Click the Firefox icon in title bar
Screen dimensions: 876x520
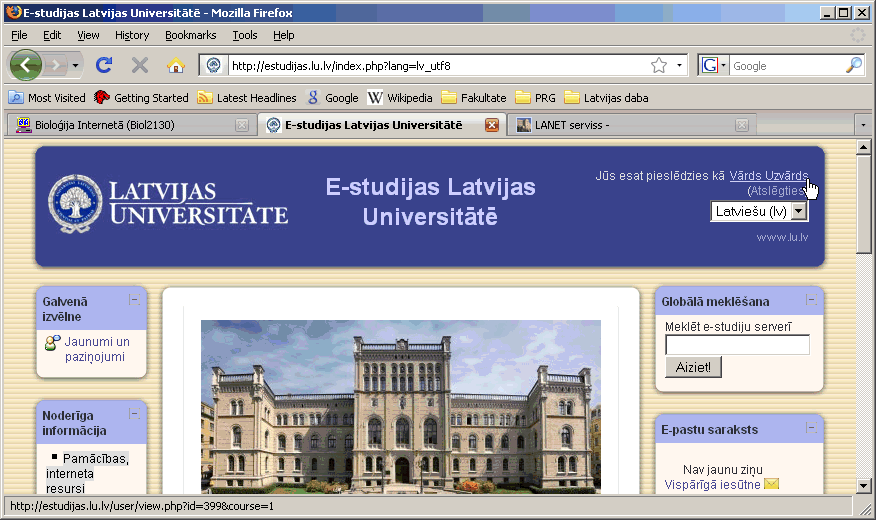[x=13, y=12]
